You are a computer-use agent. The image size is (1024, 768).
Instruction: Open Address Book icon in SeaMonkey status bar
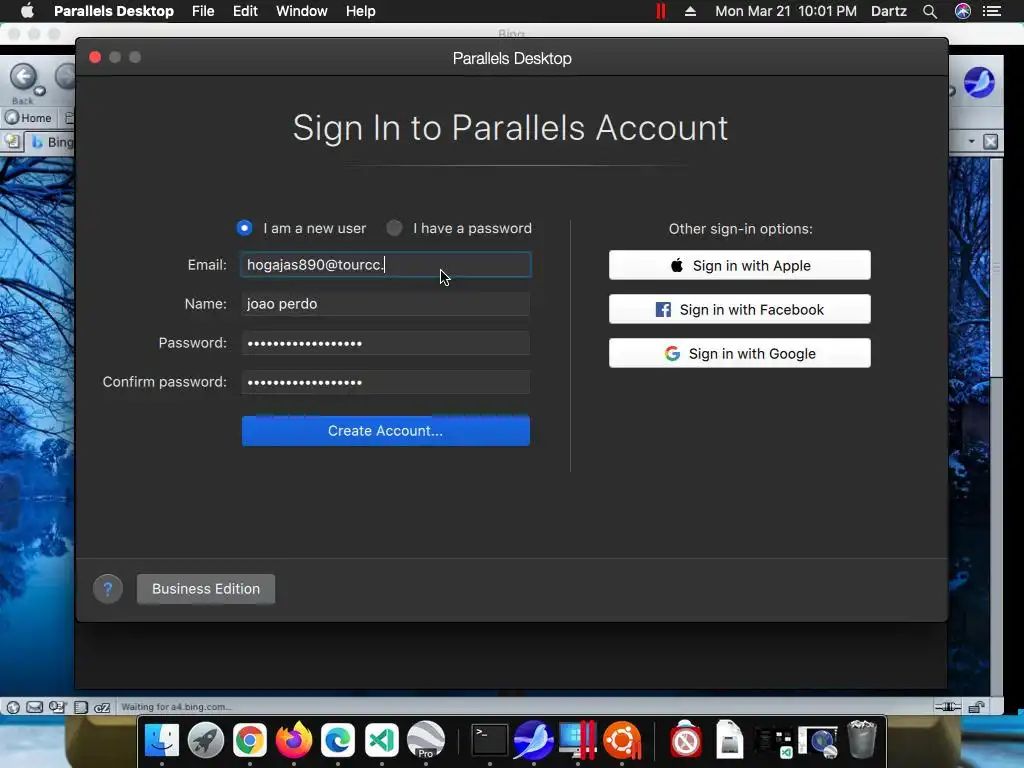80,707
